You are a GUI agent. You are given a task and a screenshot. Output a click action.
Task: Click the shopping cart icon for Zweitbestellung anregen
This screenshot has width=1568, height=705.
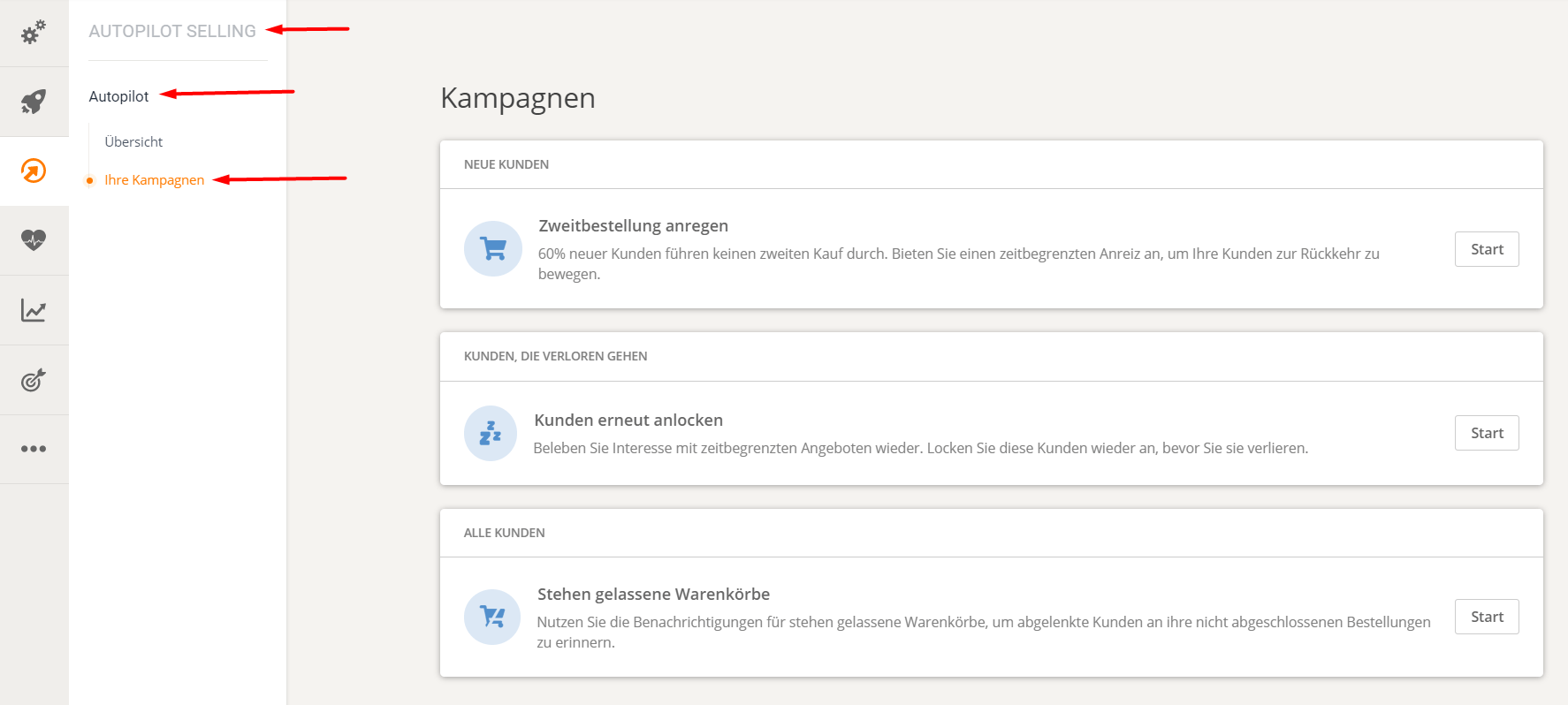493,249
